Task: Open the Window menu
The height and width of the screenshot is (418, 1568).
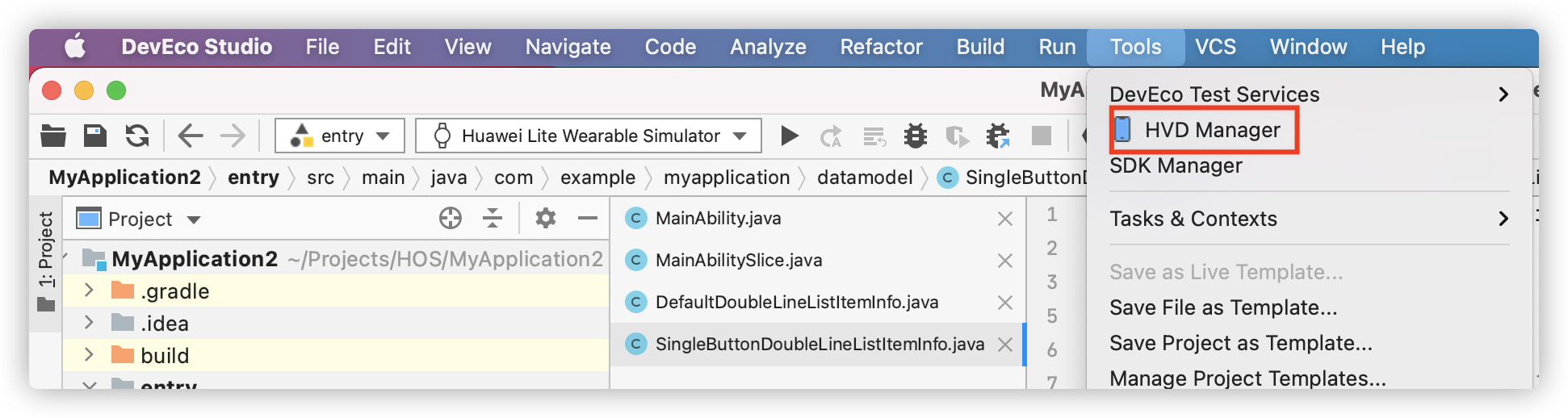Action: 1308,47
